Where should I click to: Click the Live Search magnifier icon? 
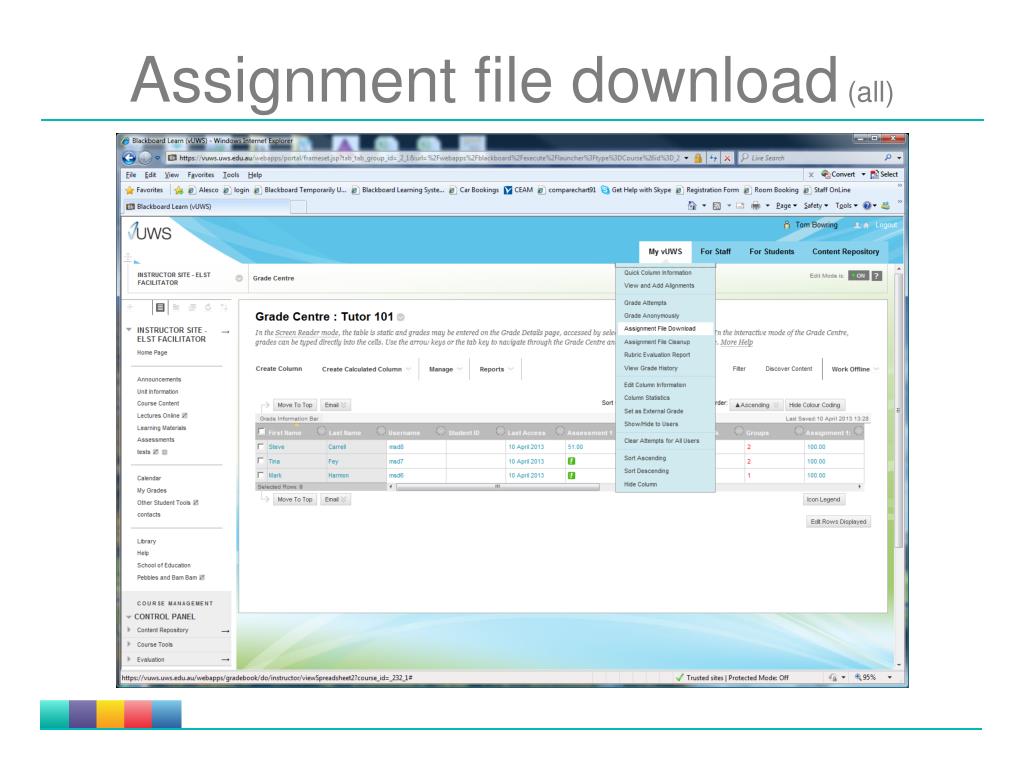click(888, 157)
